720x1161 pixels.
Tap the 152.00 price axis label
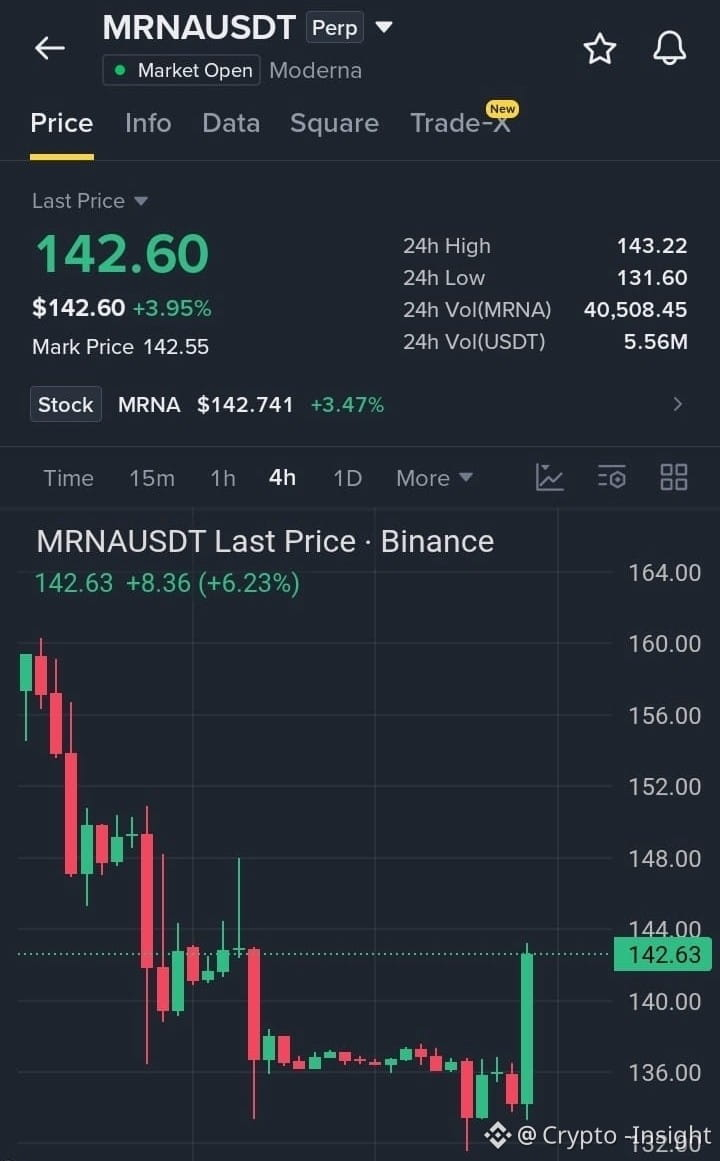[664, 786]
